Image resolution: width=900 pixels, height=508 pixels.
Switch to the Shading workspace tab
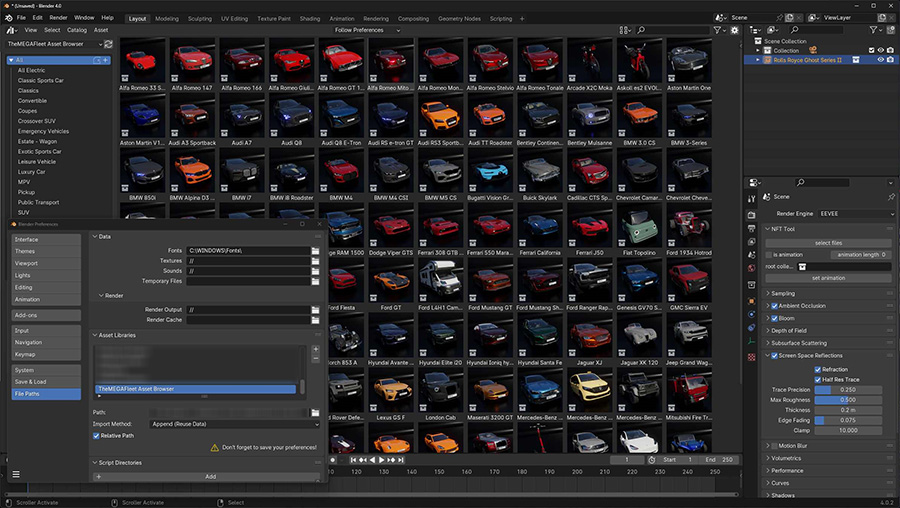pos(310,18)
